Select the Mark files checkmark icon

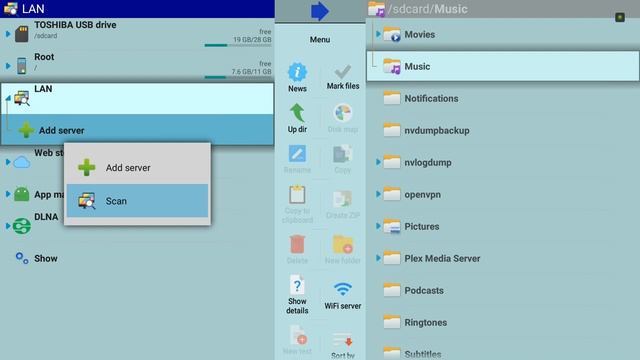click(342, 72)
